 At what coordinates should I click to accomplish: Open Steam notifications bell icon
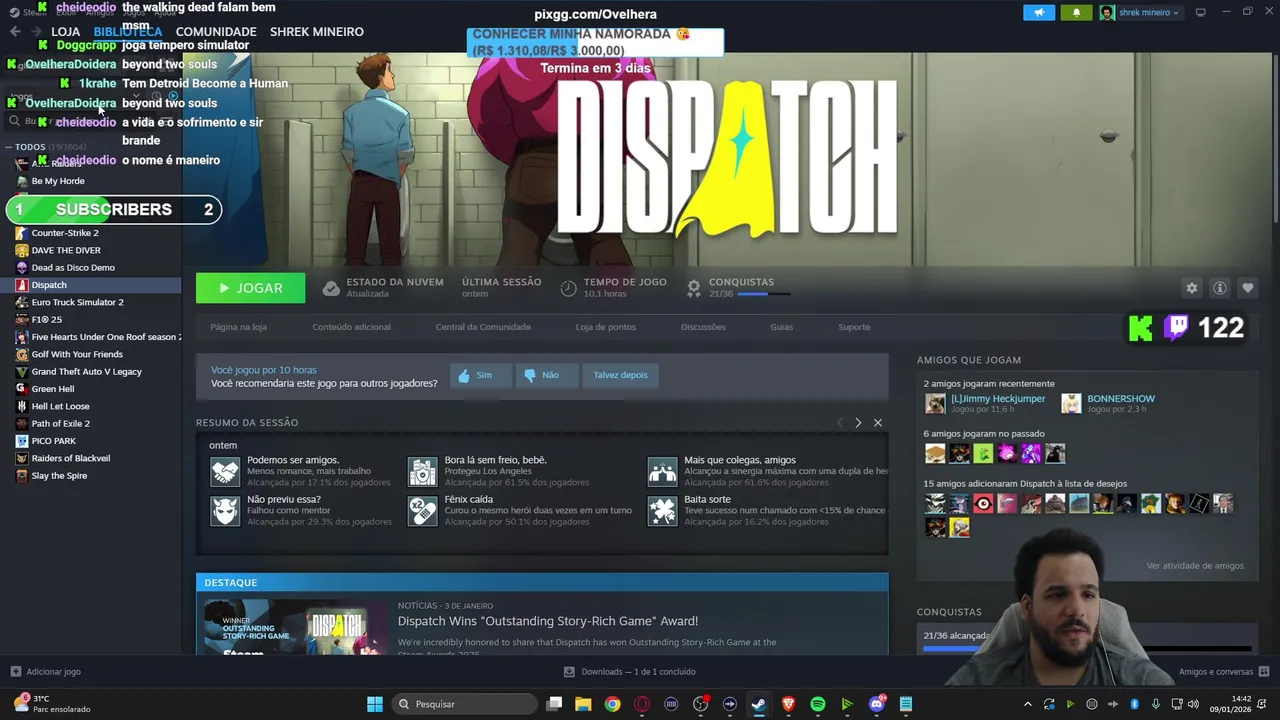point(1076,13)
